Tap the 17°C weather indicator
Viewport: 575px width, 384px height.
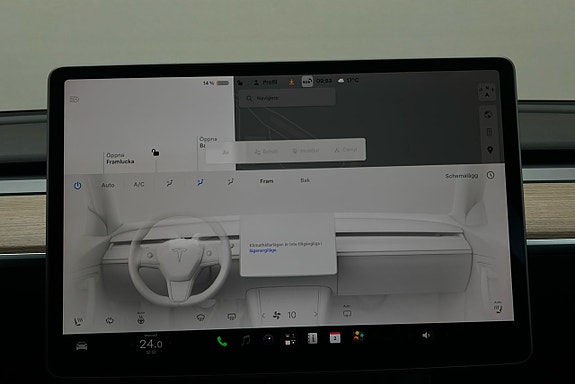coord(348,80)
